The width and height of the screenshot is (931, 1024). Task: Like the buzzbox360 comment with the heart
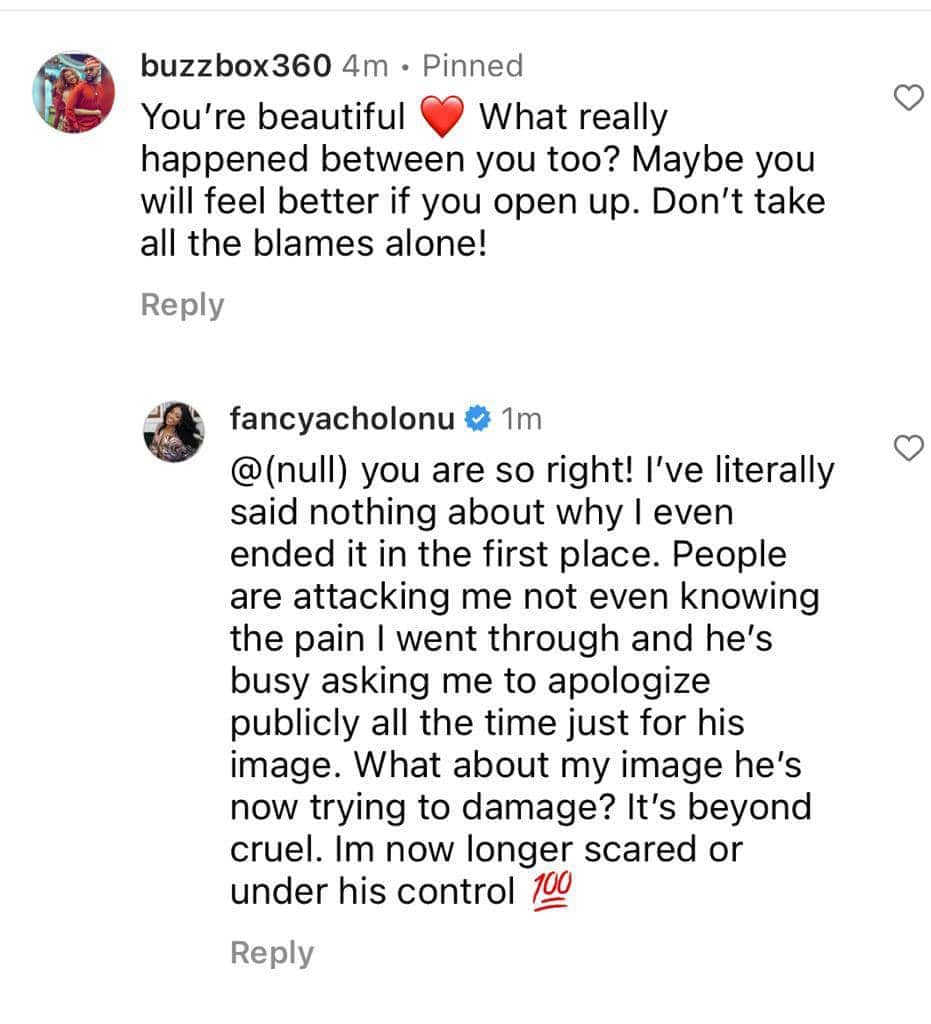click(x=906, y=98)
